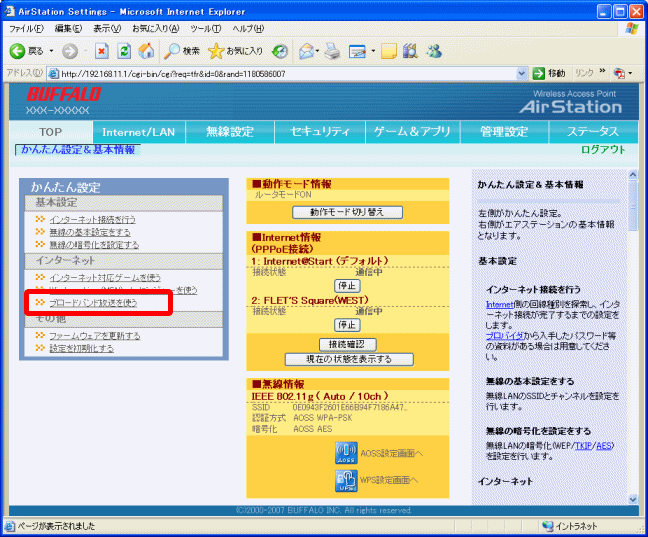648x537 pixels.
Task: Open the ファイル(F) menu
Action: [x=26, y=29]
